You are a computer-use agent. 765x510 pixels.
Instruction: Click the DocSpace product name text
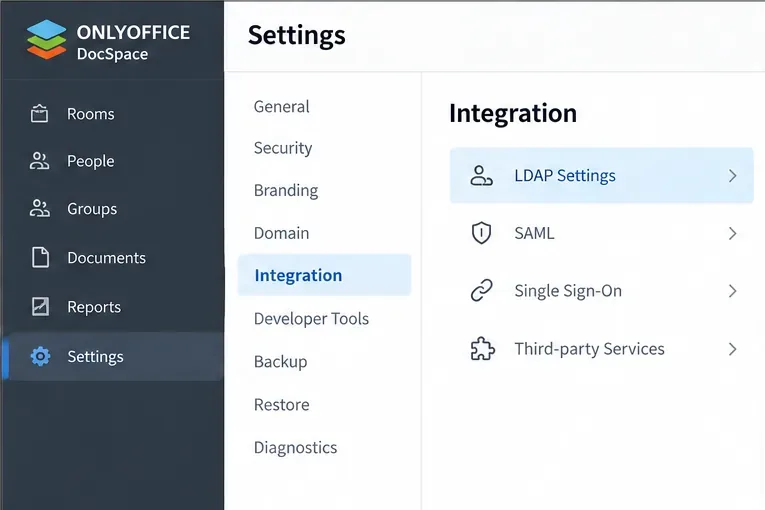[112, 54]
